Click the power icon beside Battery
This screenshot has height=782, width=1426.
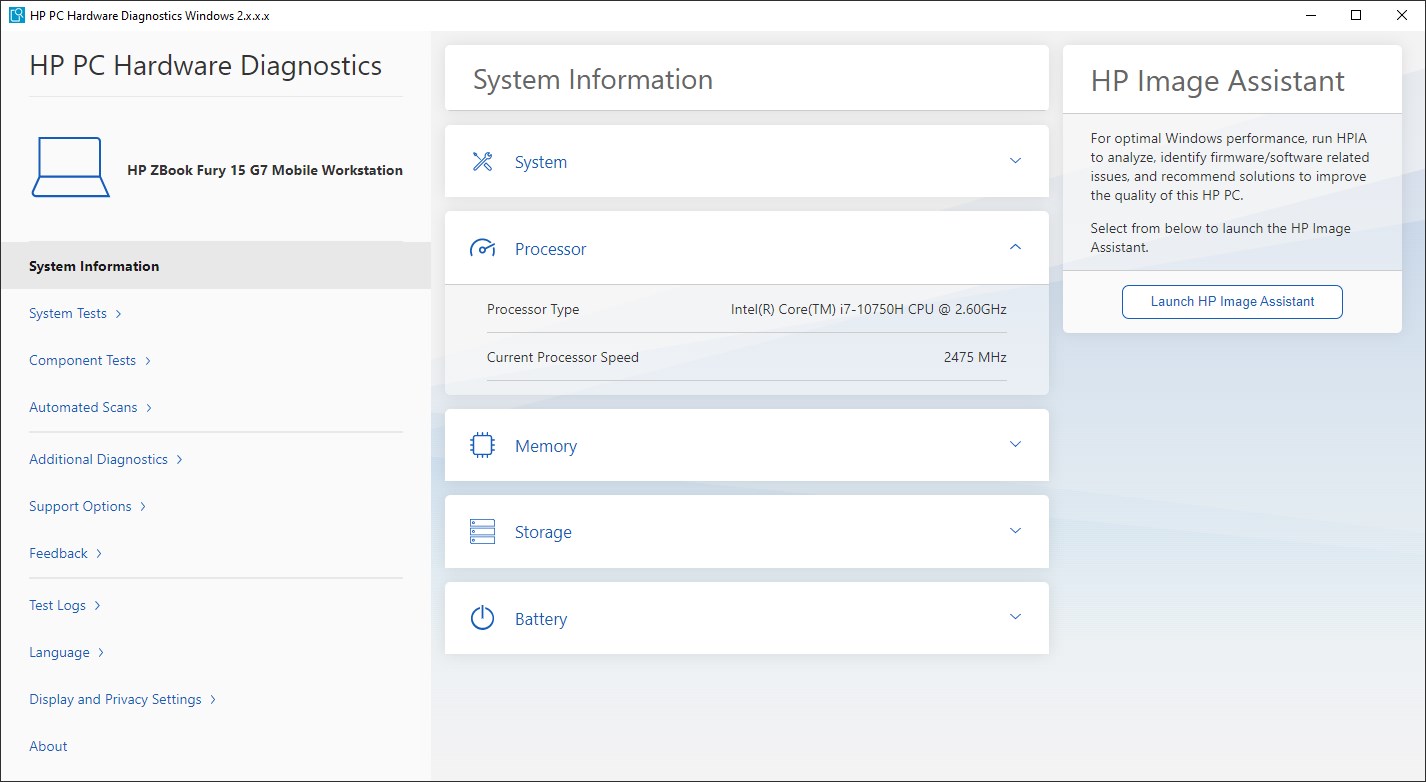pos(482,617)
